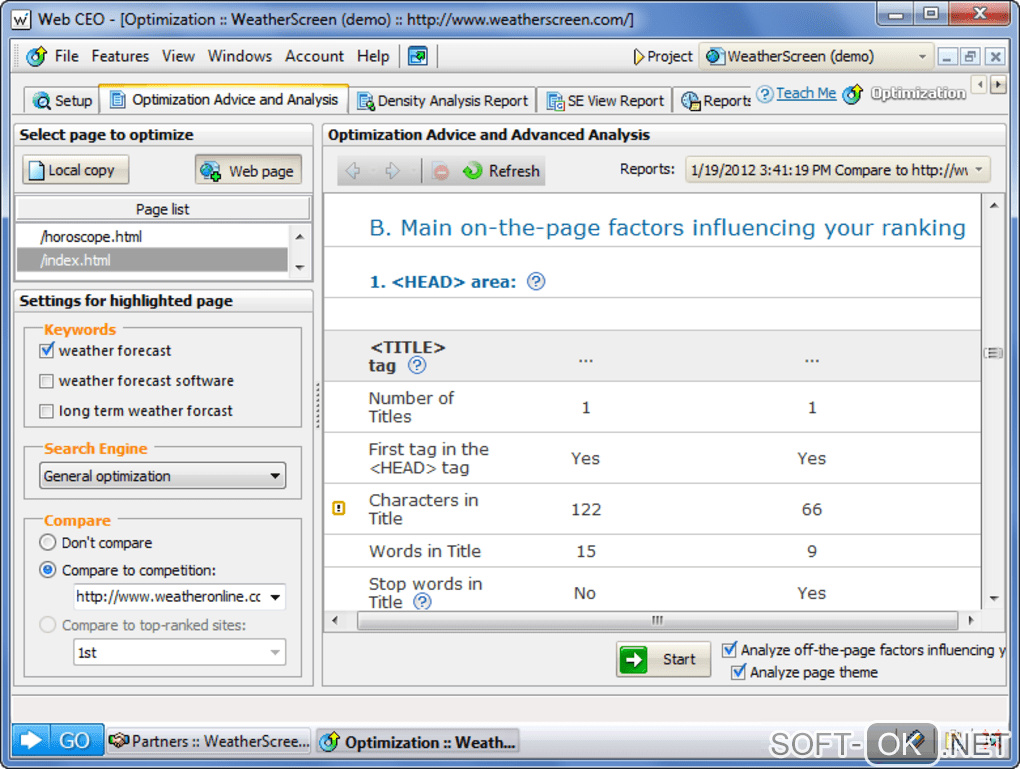Select the Optimization Advice and Analysis tab
1020x769 pixels.
224,100
